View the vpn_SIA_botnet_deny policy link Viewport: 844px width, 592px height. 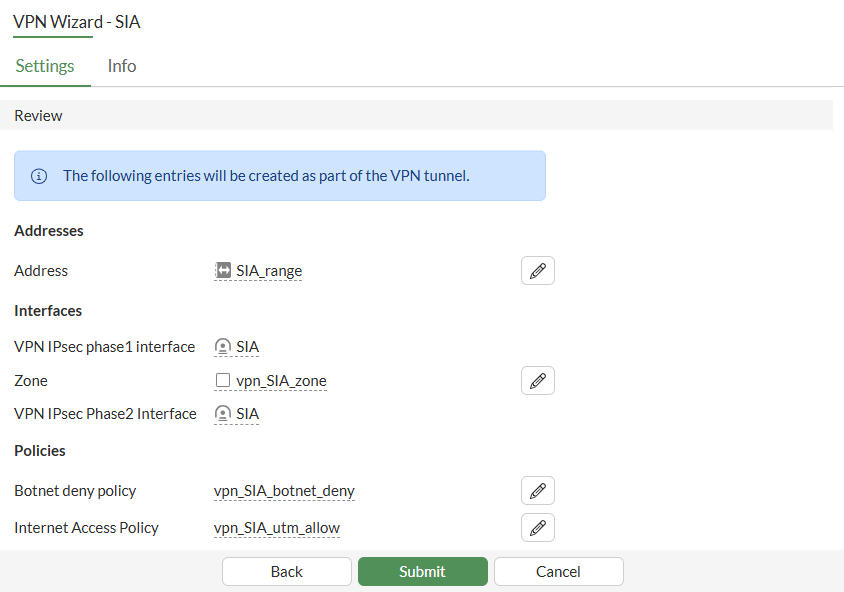[284, 490]
